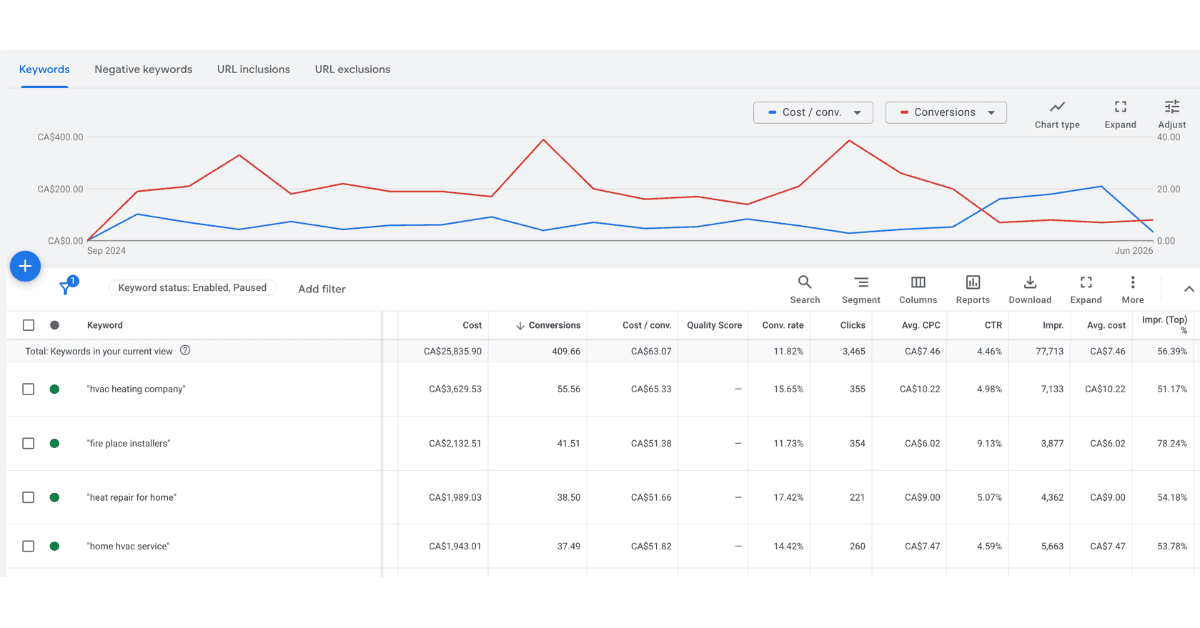Image resolution: width=1200 pixels, height=628 pixels.
Task: Click impressions value 5,663
Action: click(x=1052, y=546)
